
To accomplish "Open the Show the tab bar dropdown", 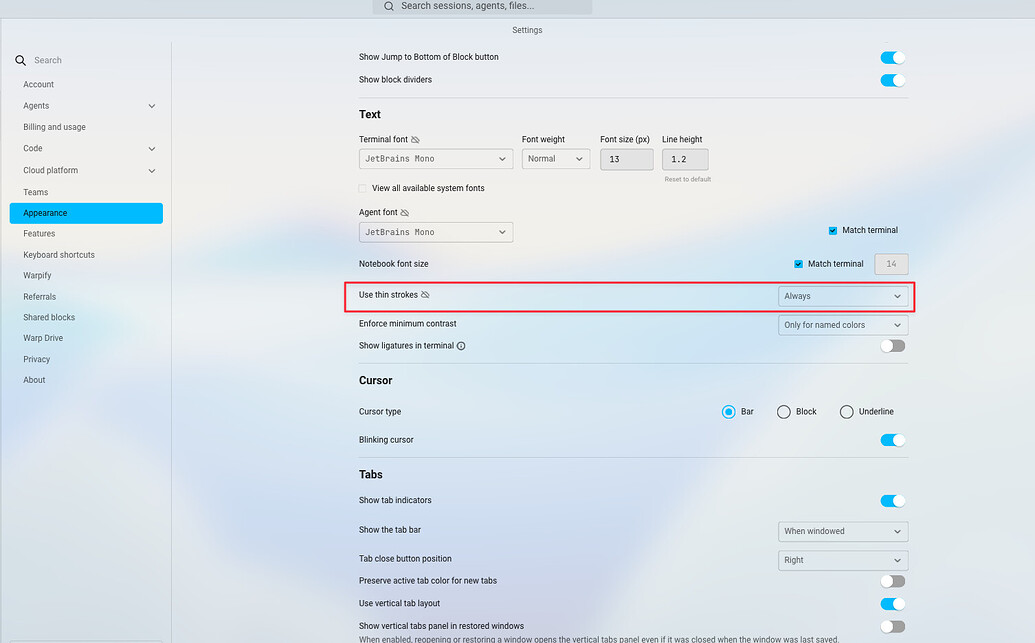I will click(843, 531).
